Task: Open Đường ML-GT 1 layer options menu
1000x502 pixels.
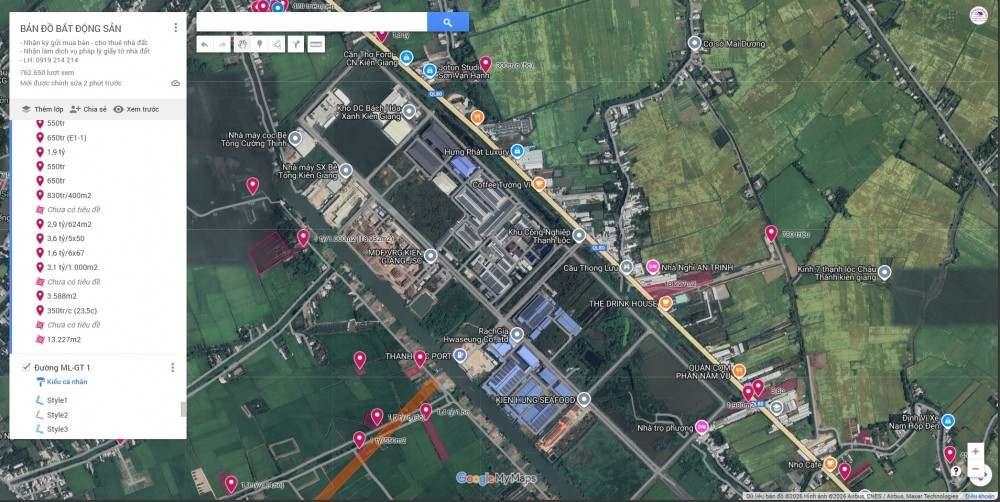Action: [x=172, y=368]
